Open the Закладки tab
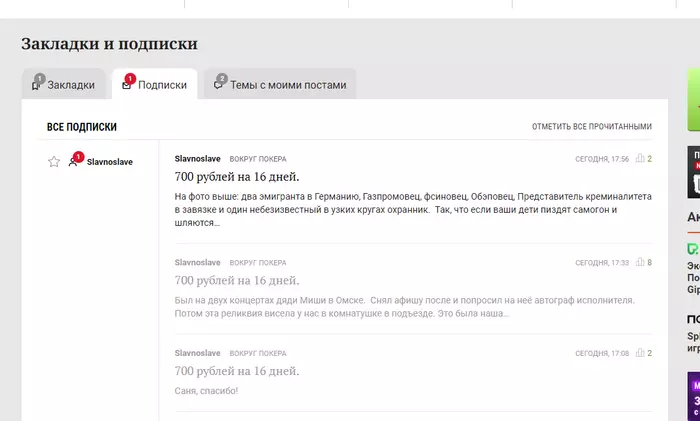This screenshot has width=700, height=421. [63, 84]
